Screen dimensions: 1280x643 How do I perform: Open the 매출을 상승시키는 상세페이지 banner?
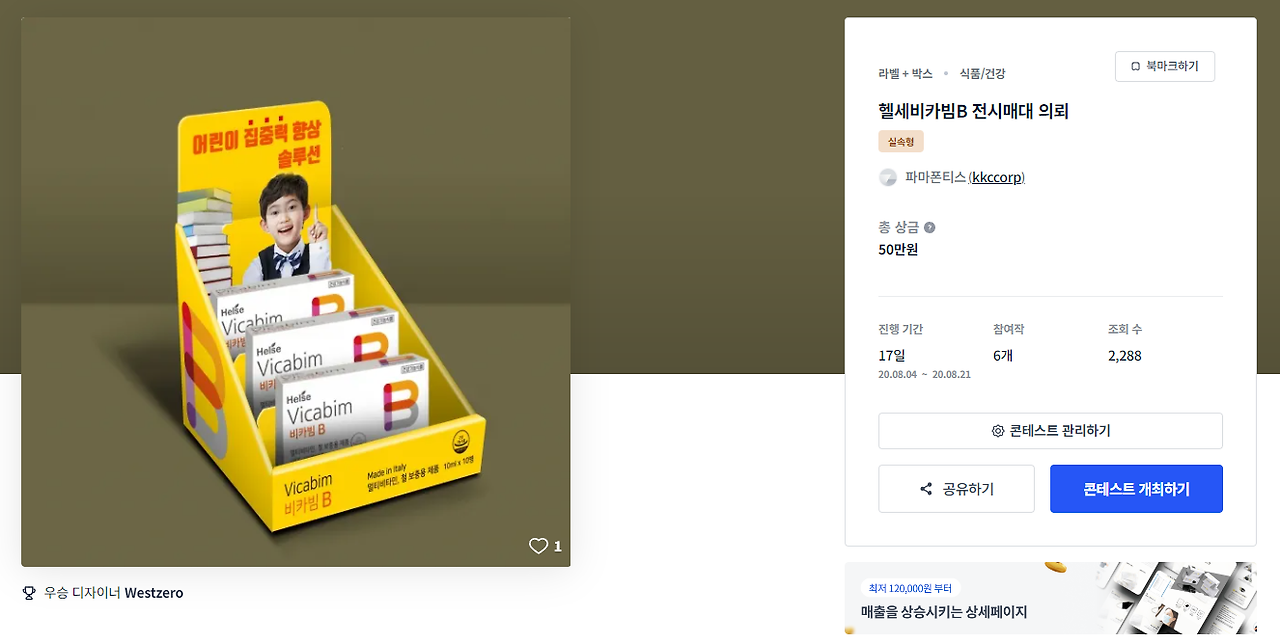point(1050,598)
